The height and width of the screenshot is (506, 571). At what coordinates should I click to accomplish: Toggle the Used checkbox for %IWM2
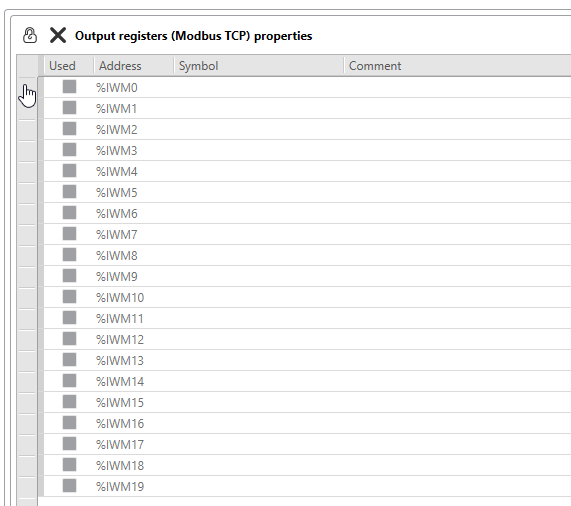[x=69, y=129]
